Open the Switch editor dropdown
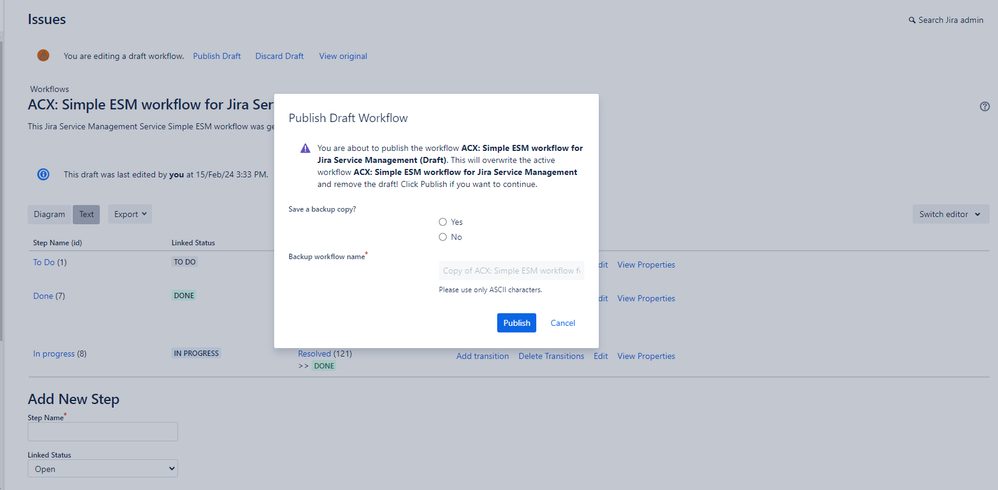This screenshot has height=490, width=998. point(950,214)
